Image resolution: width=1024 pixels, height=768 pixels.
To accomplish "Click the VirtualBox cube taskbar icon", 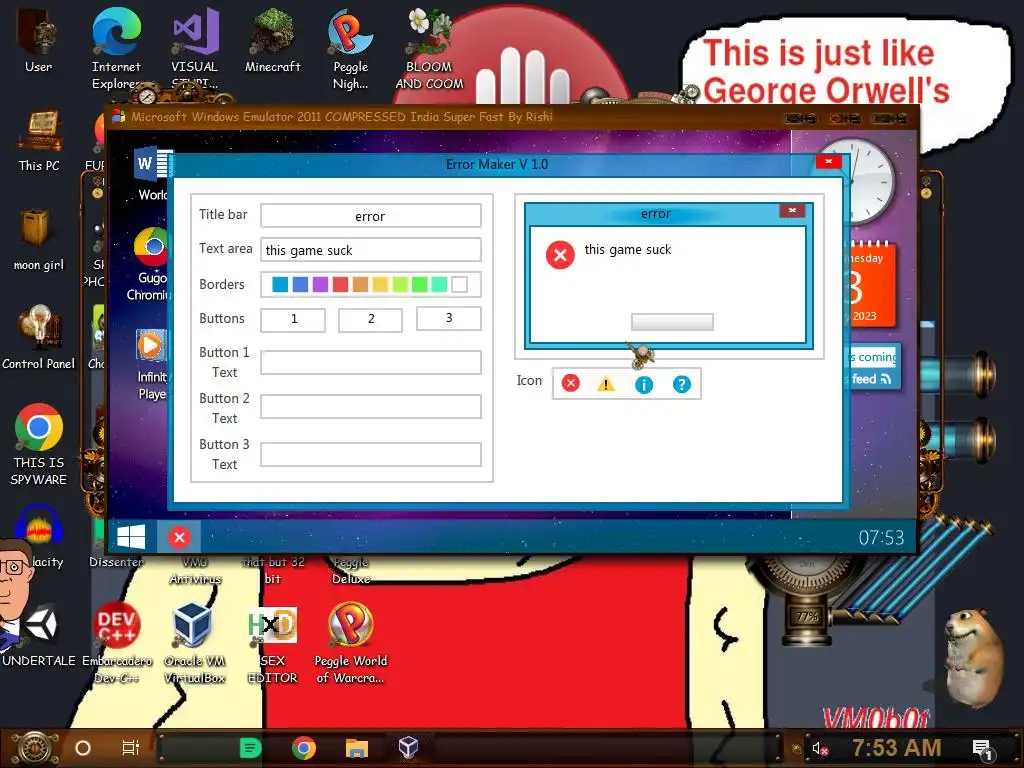I will 408,747.
